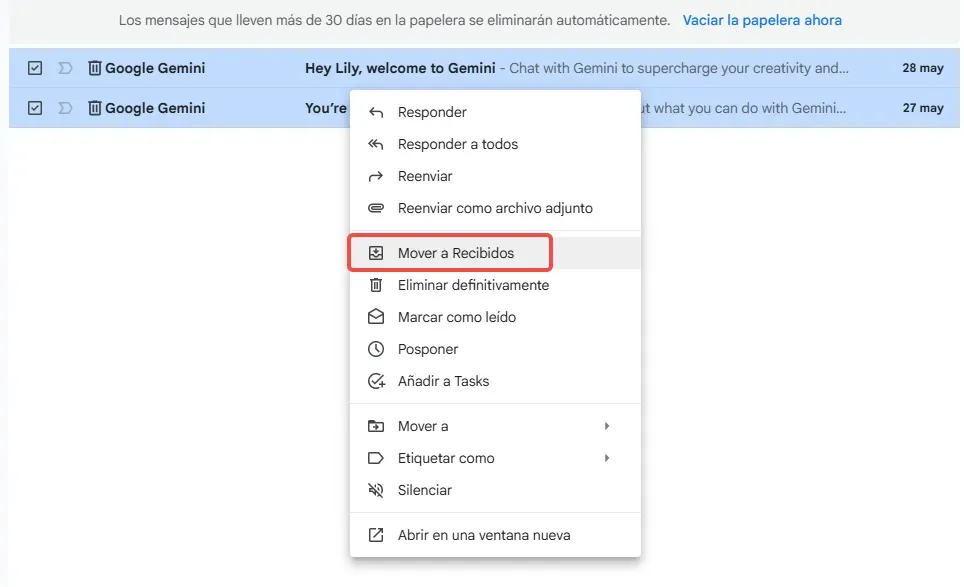
Task: Select Reenviar como archivo adjunto
Action: [495, 208]
